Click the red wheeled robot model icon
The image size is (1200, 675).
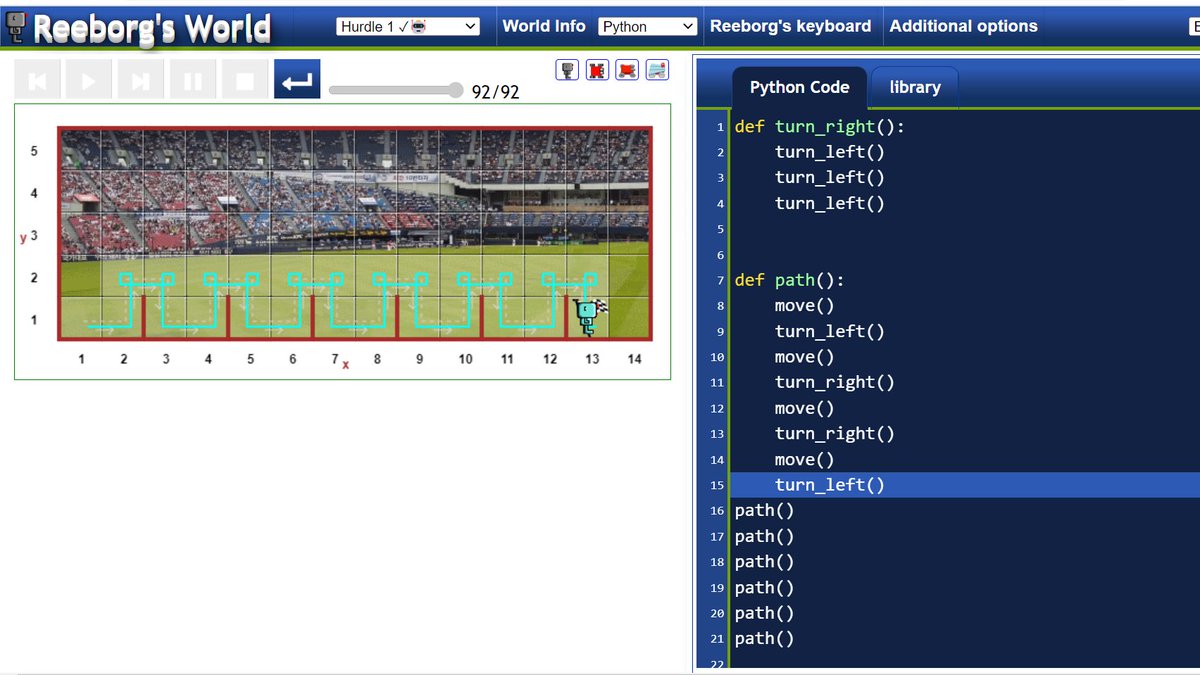pyautogui.click(x=627, y=70)
